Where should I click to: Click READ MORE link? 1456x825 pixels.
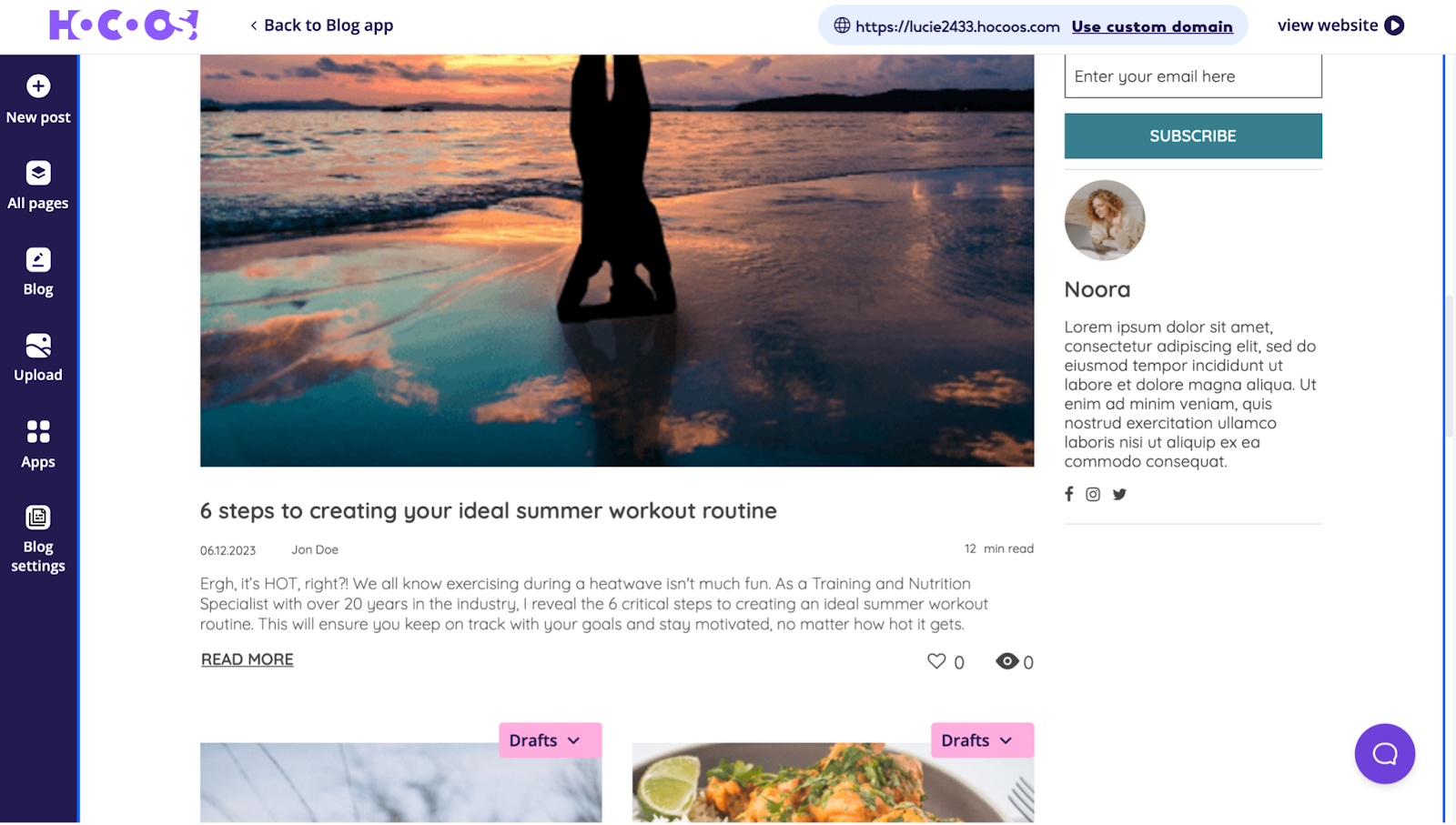(248, 659)
